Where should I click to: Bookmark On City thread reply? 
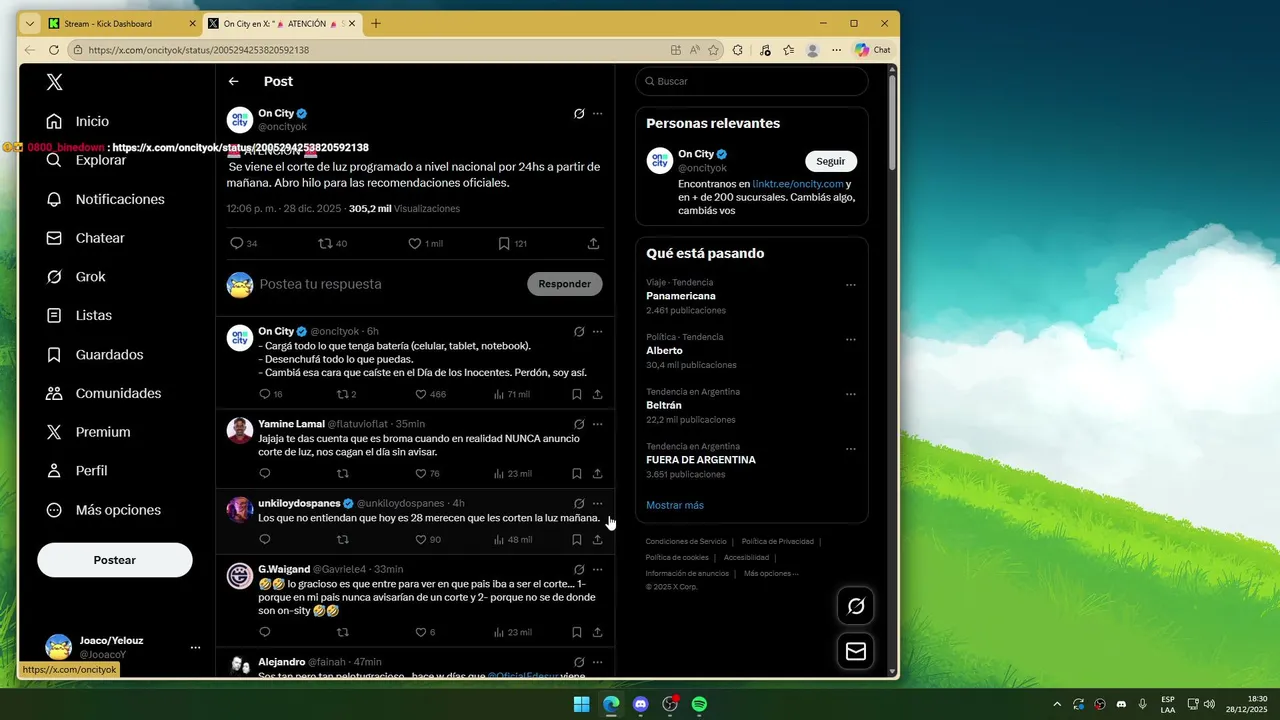click(577, 394)
